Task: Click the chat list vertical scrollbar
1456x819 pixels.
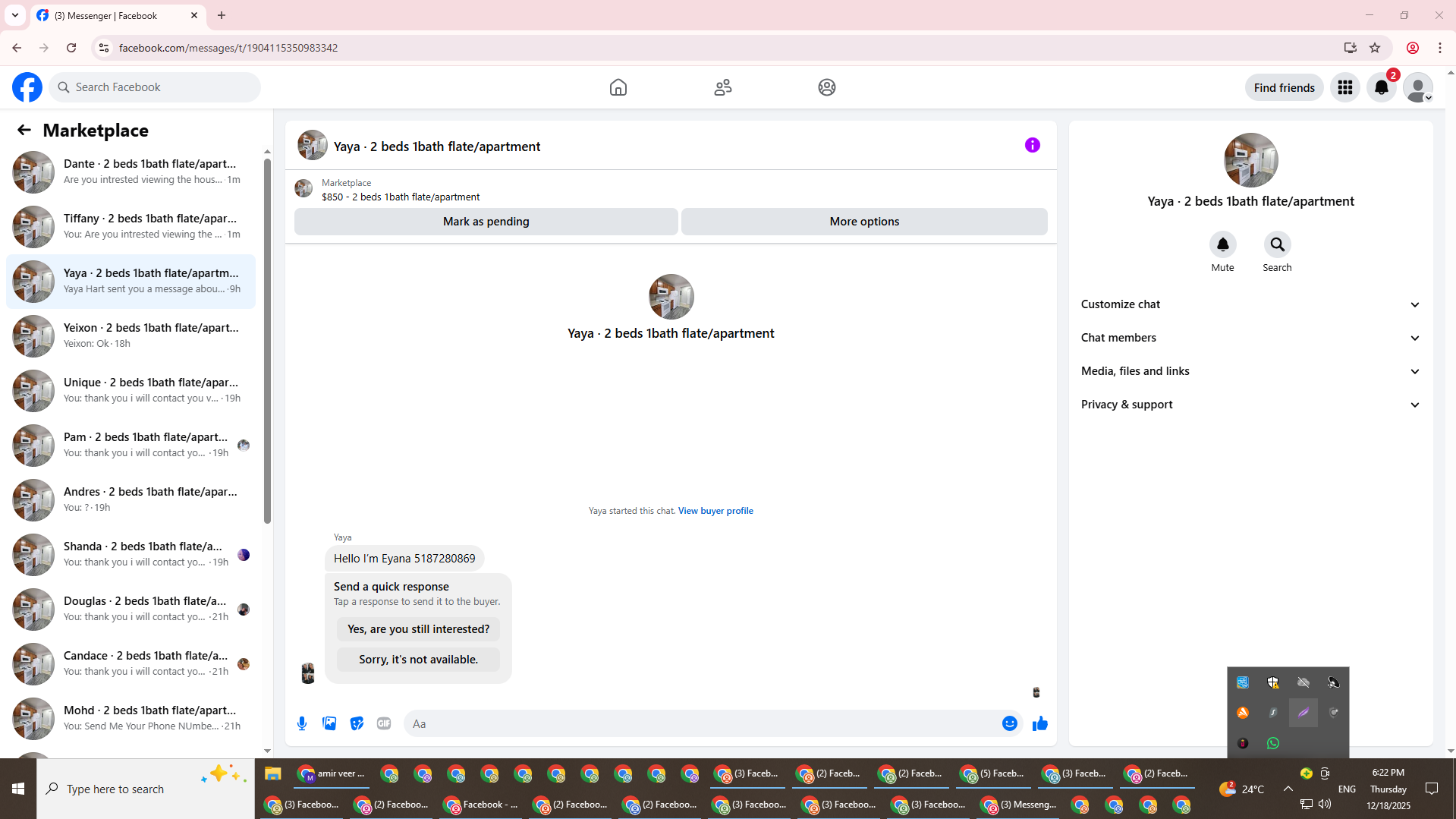Action: [267, 342]
